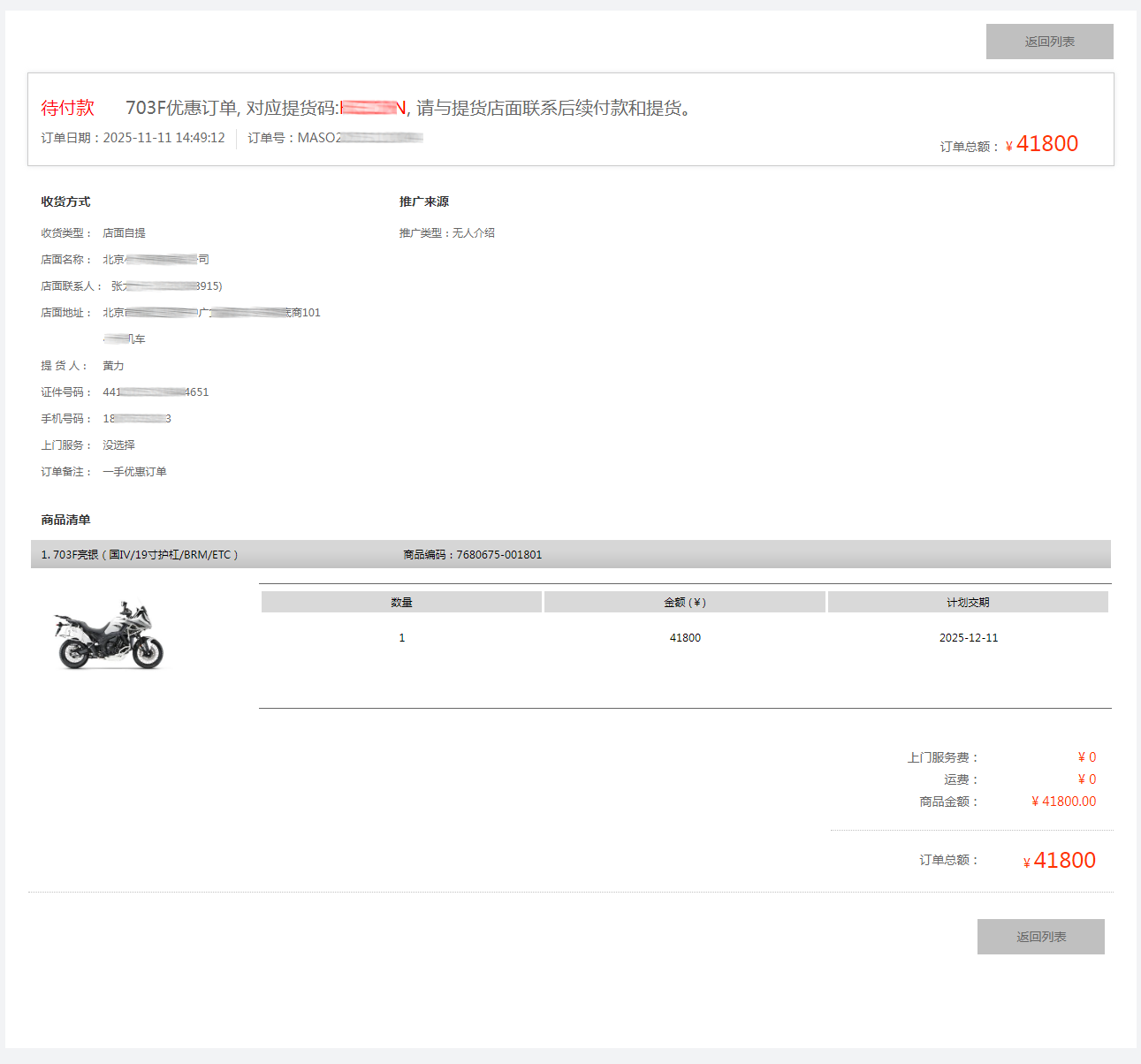Click the 商品清单 section heading
The image size is (1141, 1064).
65,520
